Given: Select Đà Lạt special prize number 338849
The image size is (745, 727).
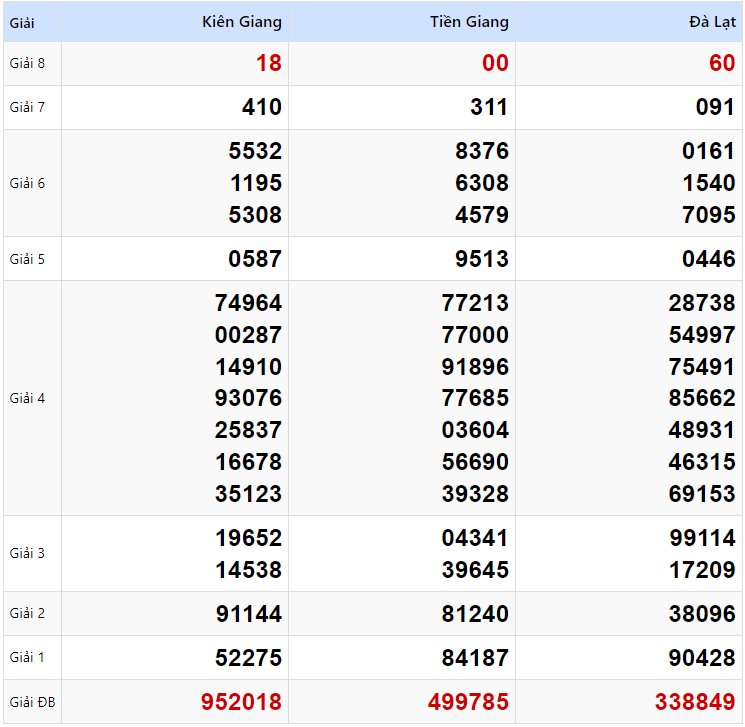Looking at the screenshot, I should 695,702.
